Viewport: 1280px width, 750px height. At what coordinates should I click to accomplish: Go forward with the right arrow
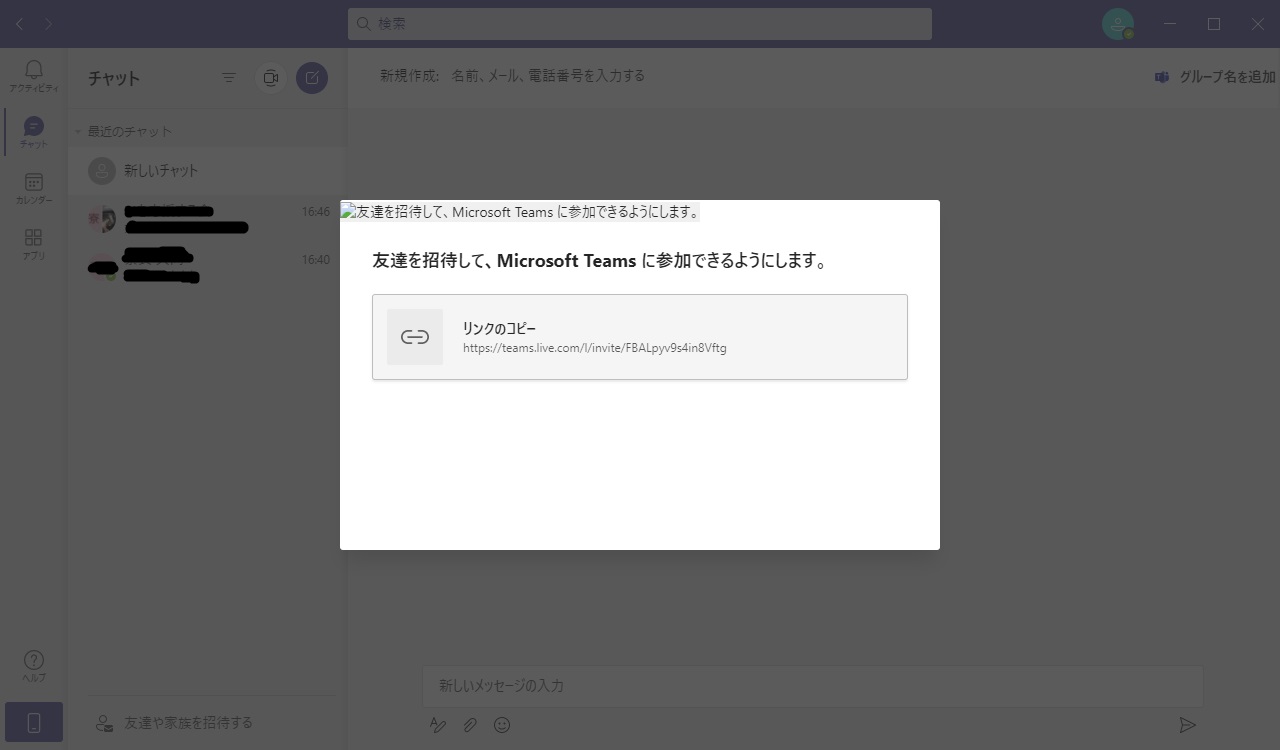(48, 24)
